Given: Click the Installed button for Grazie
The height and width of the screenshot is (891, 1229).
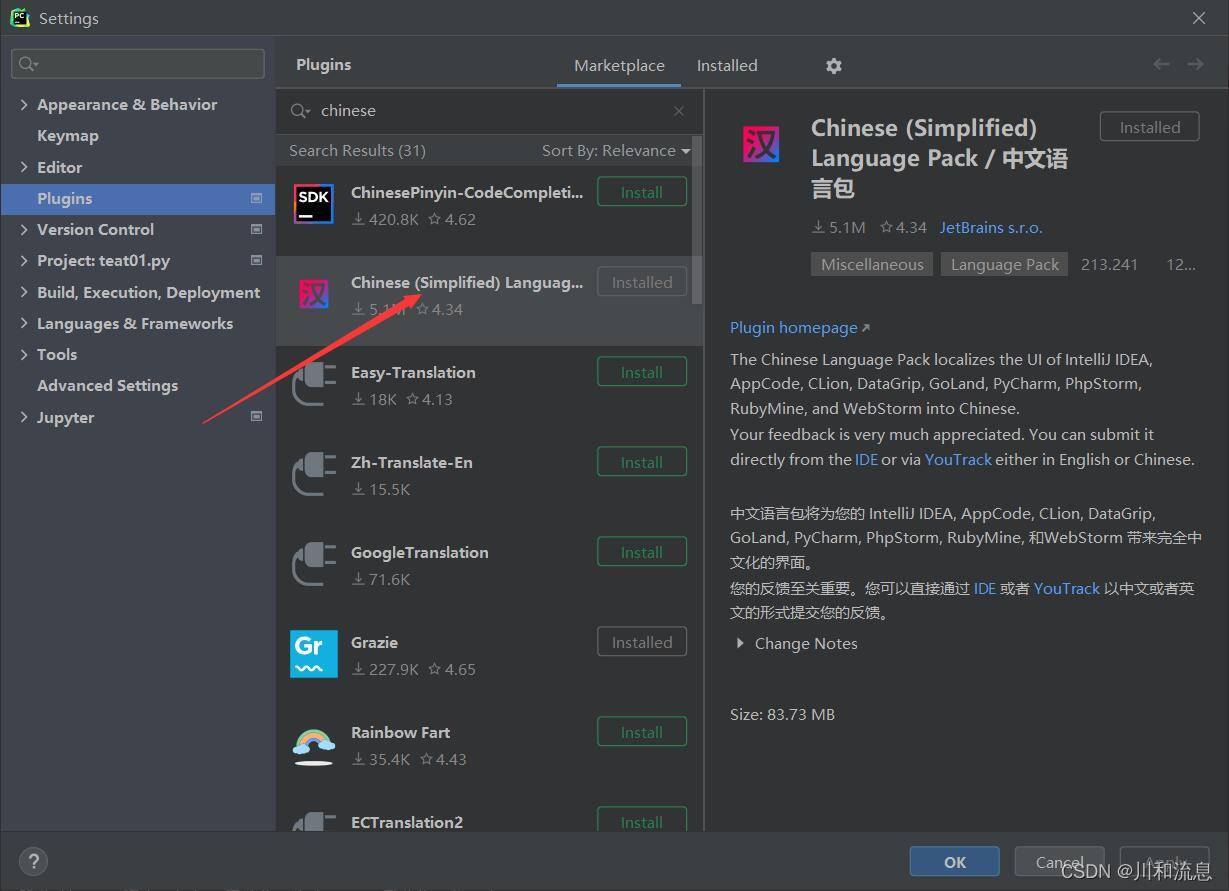Looking at the screenshot, I should 642,642.
